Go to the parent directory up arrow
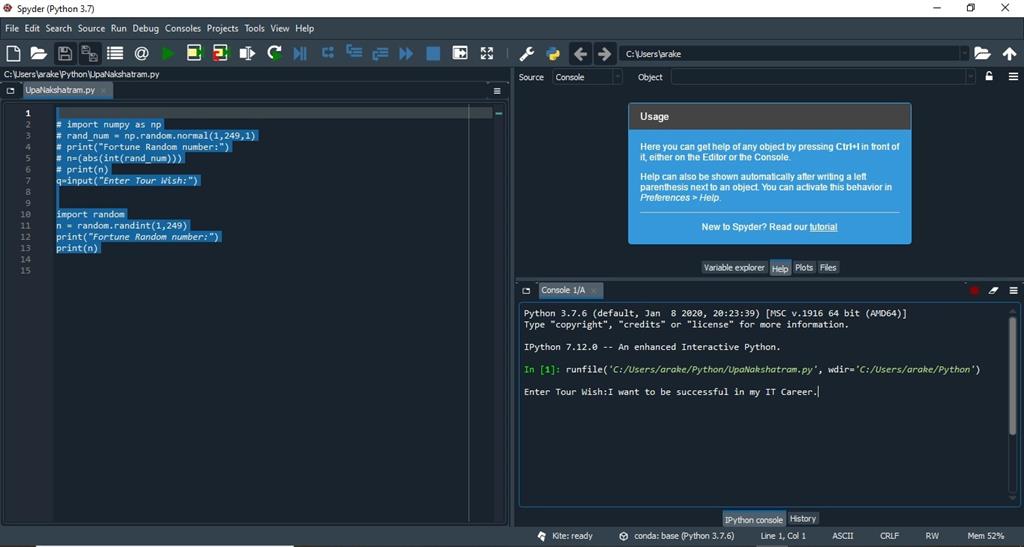 coord(1009,53)
